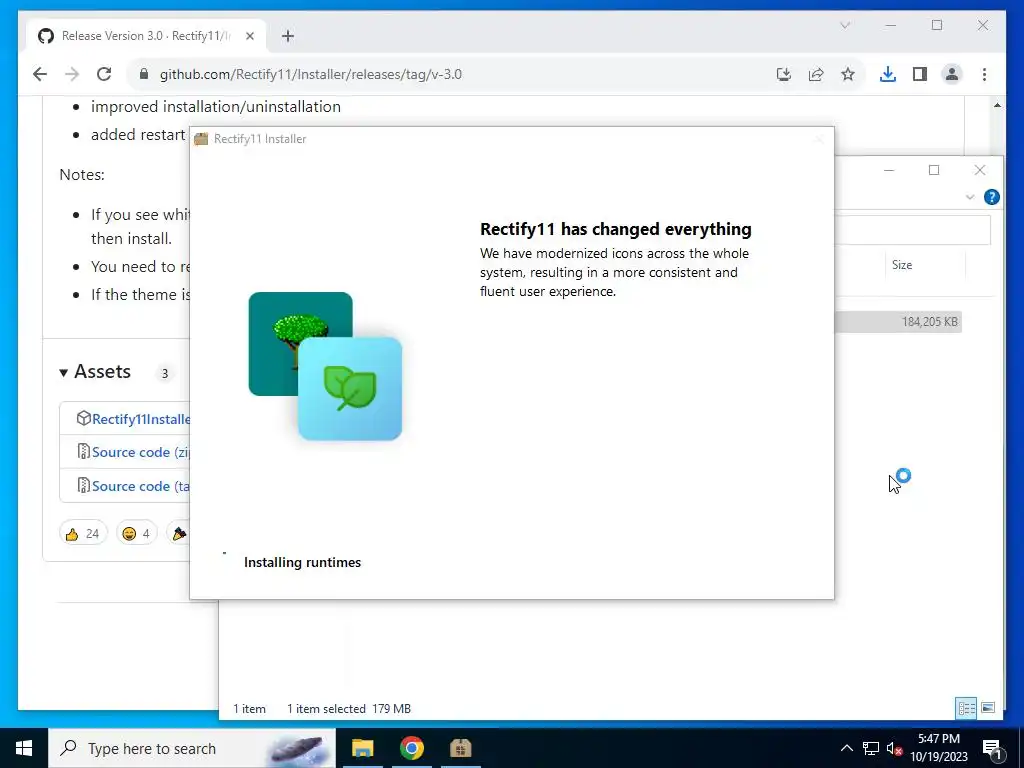
Task: Open File Explorer from the taskbar
Action: [362, 748]
